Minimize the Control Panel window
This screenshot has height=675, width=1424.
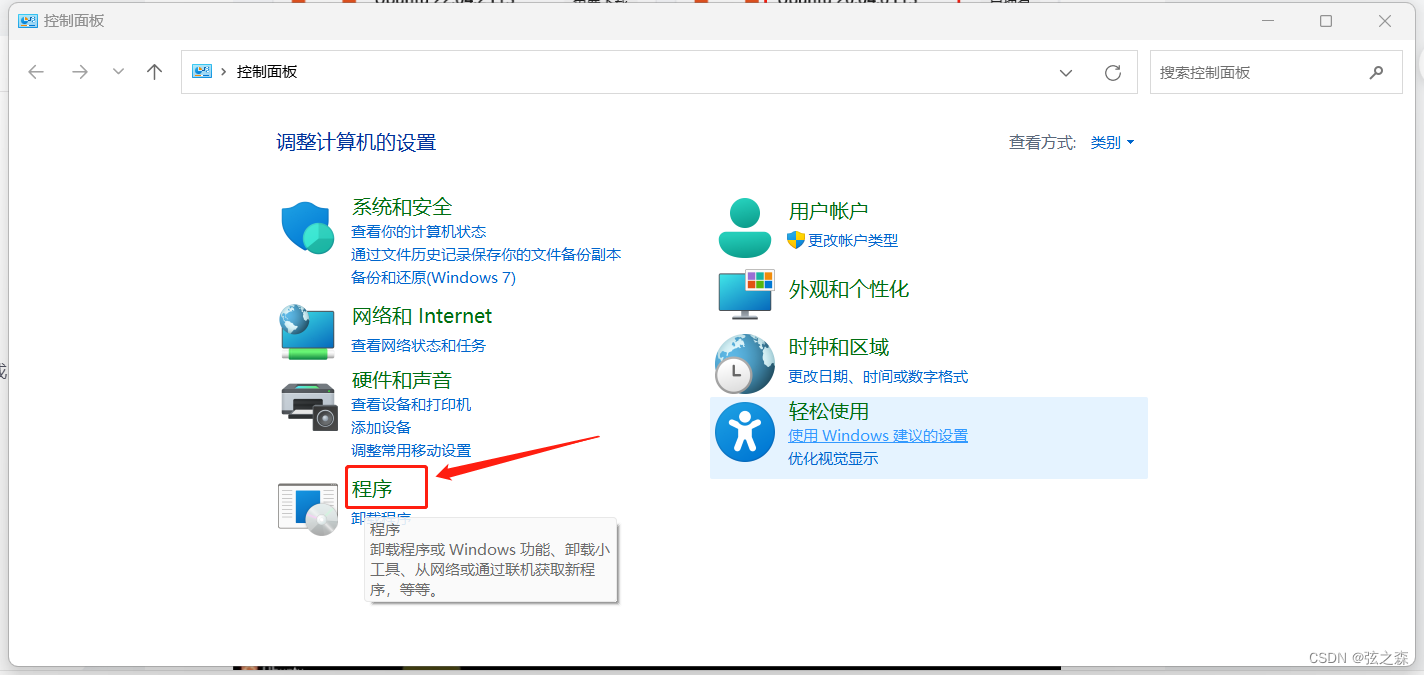(1268, 20)
